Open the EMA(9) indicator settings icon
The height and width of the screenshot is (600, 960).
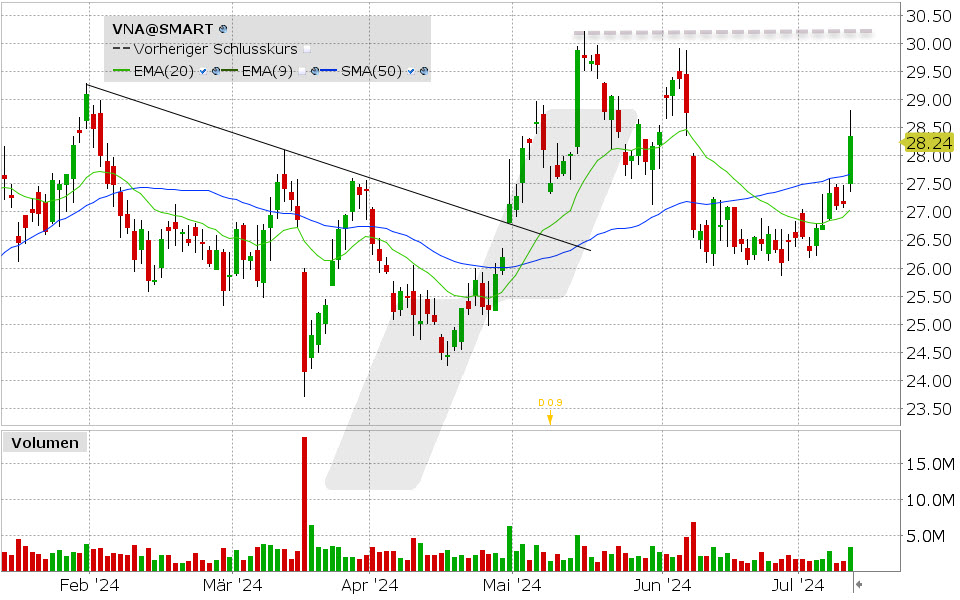315,71
